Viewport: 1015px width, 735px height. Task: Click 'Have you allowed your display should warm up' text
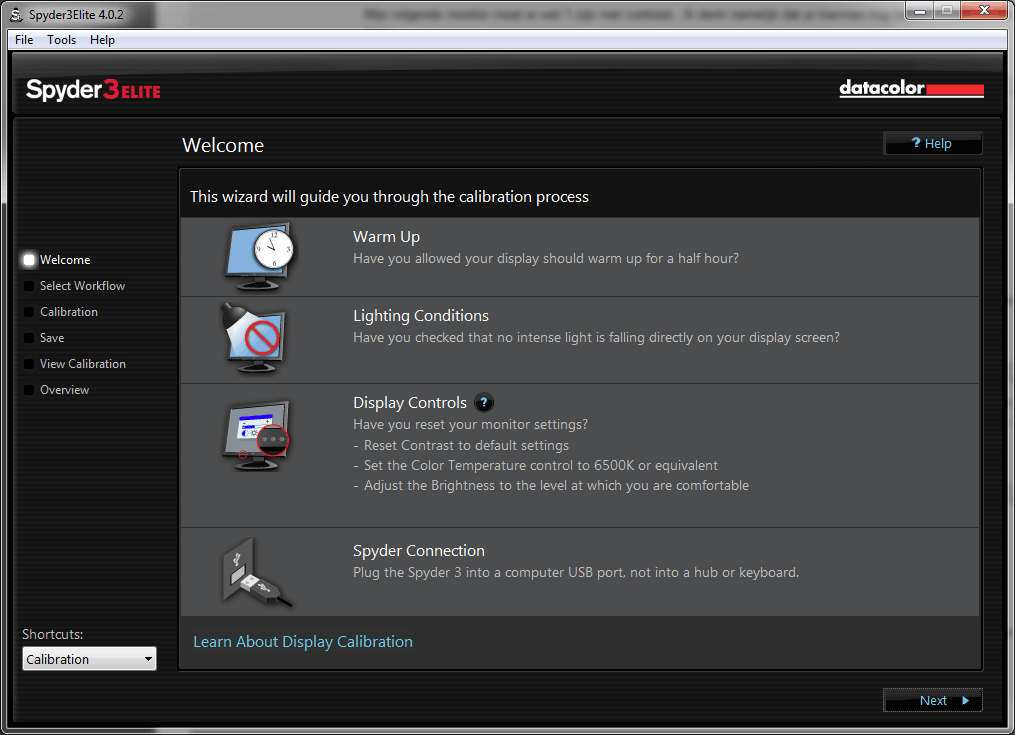(546, 258)
